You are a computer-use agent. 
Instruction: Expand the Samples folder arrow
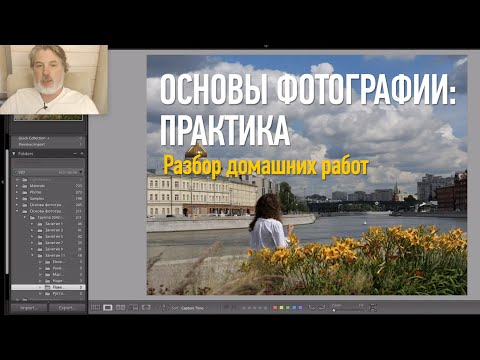[17, 198]
